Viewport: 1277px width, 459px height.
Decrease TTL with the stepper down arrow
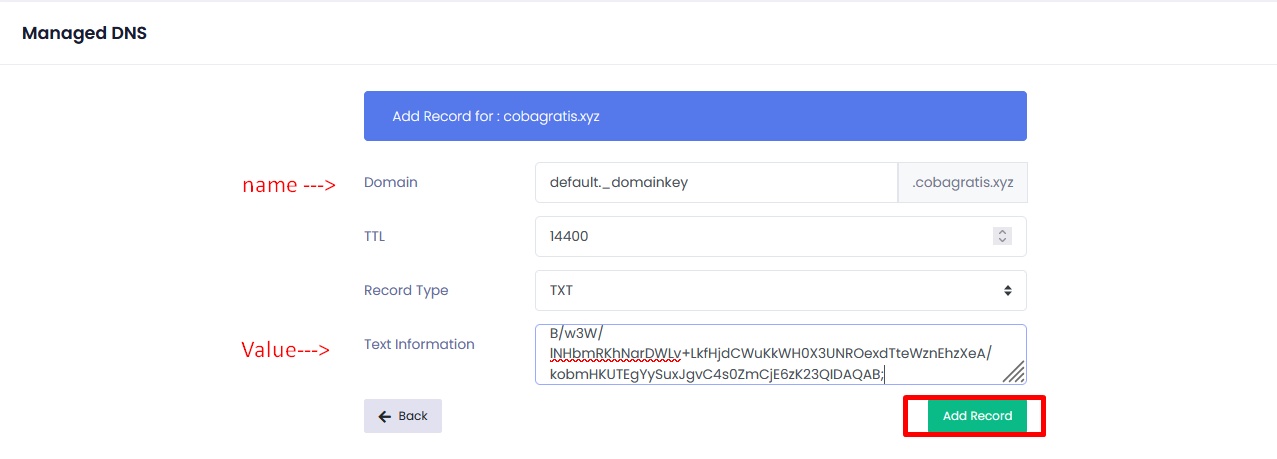[x=1002, y=241]
